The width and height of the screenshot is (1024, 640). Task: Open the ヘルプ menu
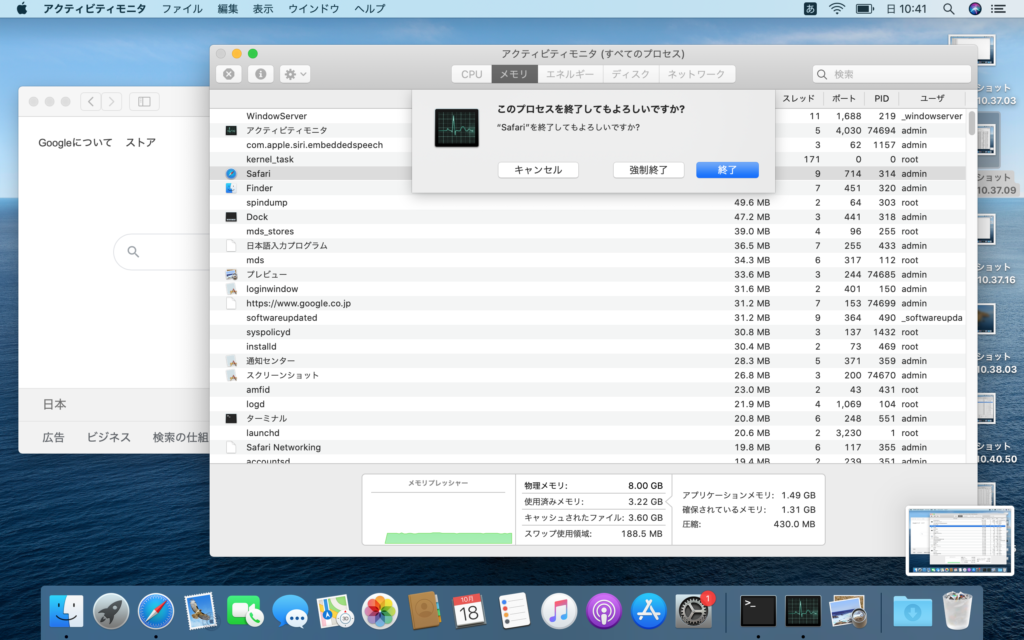pyautogui.click(x=370, y=8)
